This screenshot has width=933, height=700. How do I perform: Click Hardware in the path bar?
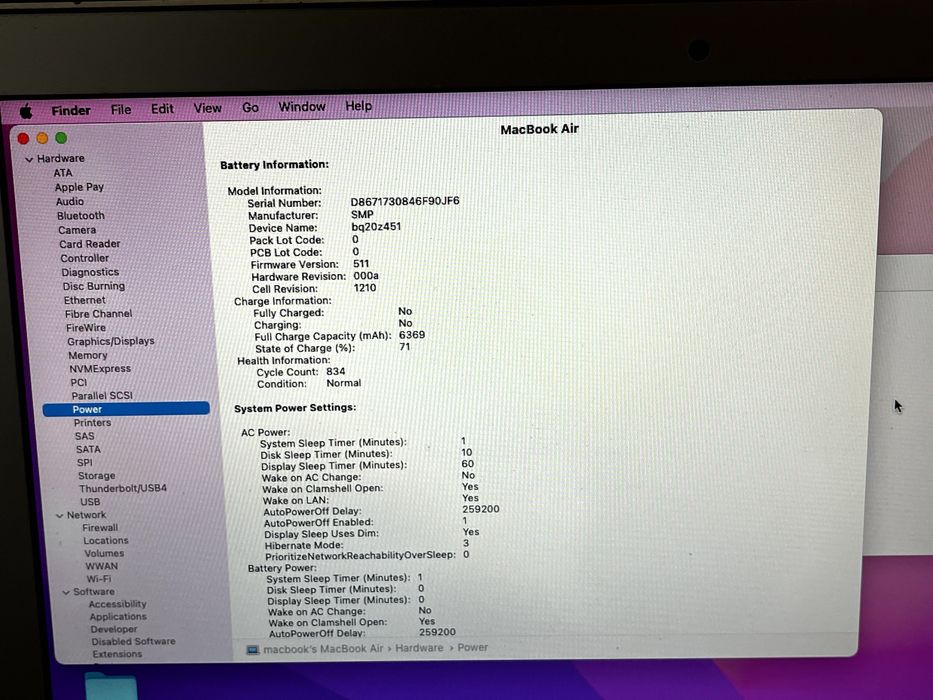pyautogui.click(x=419, y=648)
